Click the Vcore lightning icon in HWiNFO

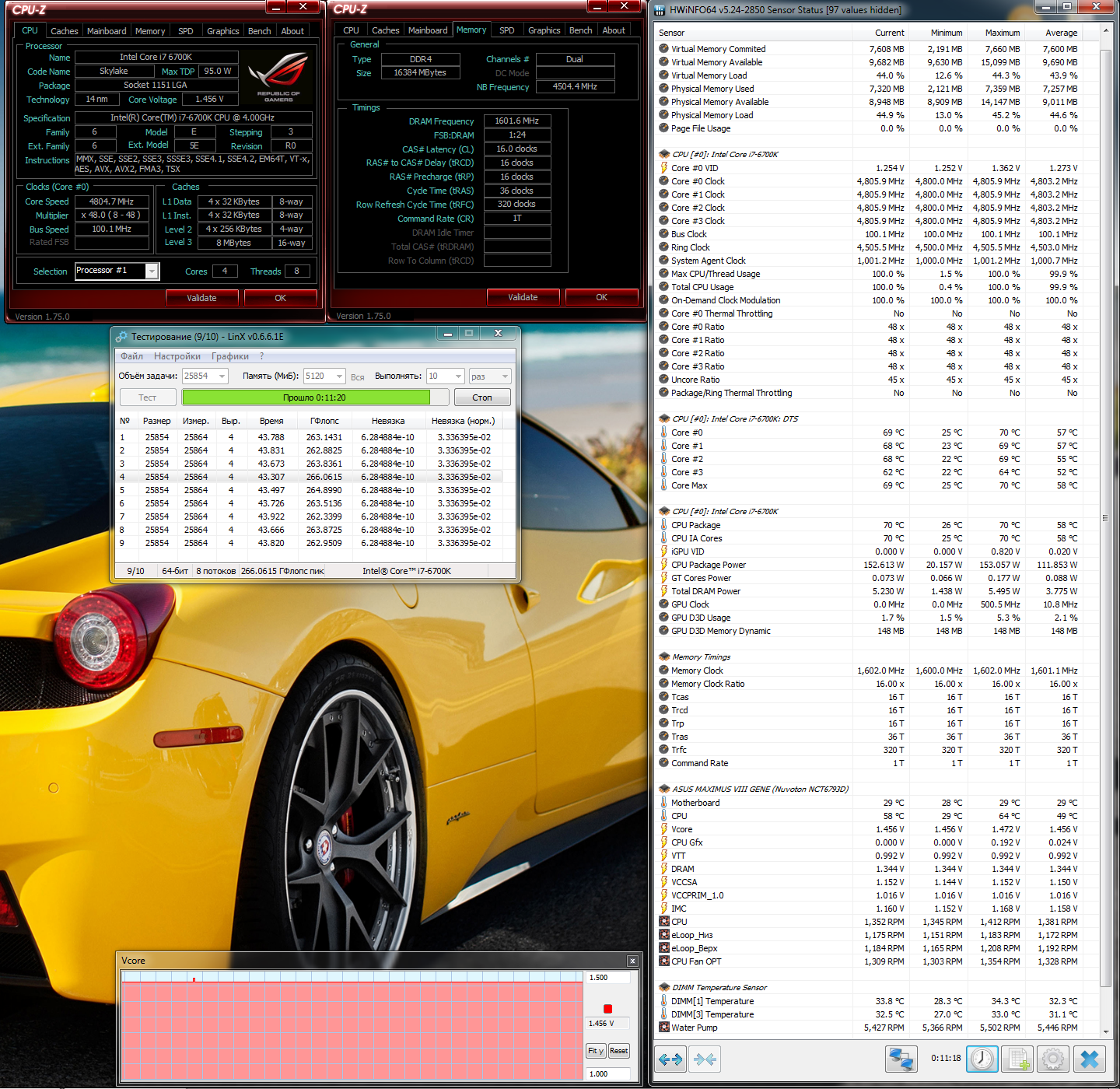[663, 829]
